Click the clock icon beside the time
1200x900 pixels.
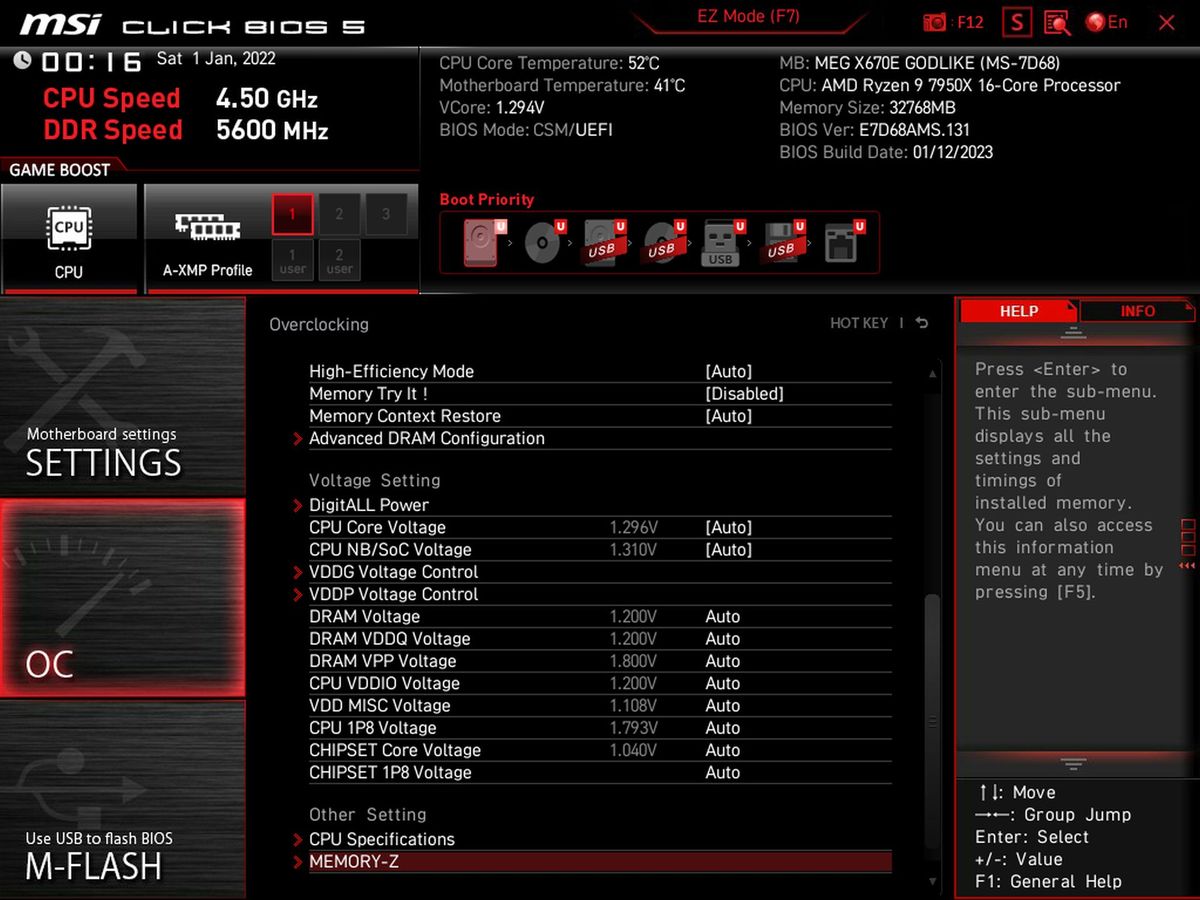23,60
